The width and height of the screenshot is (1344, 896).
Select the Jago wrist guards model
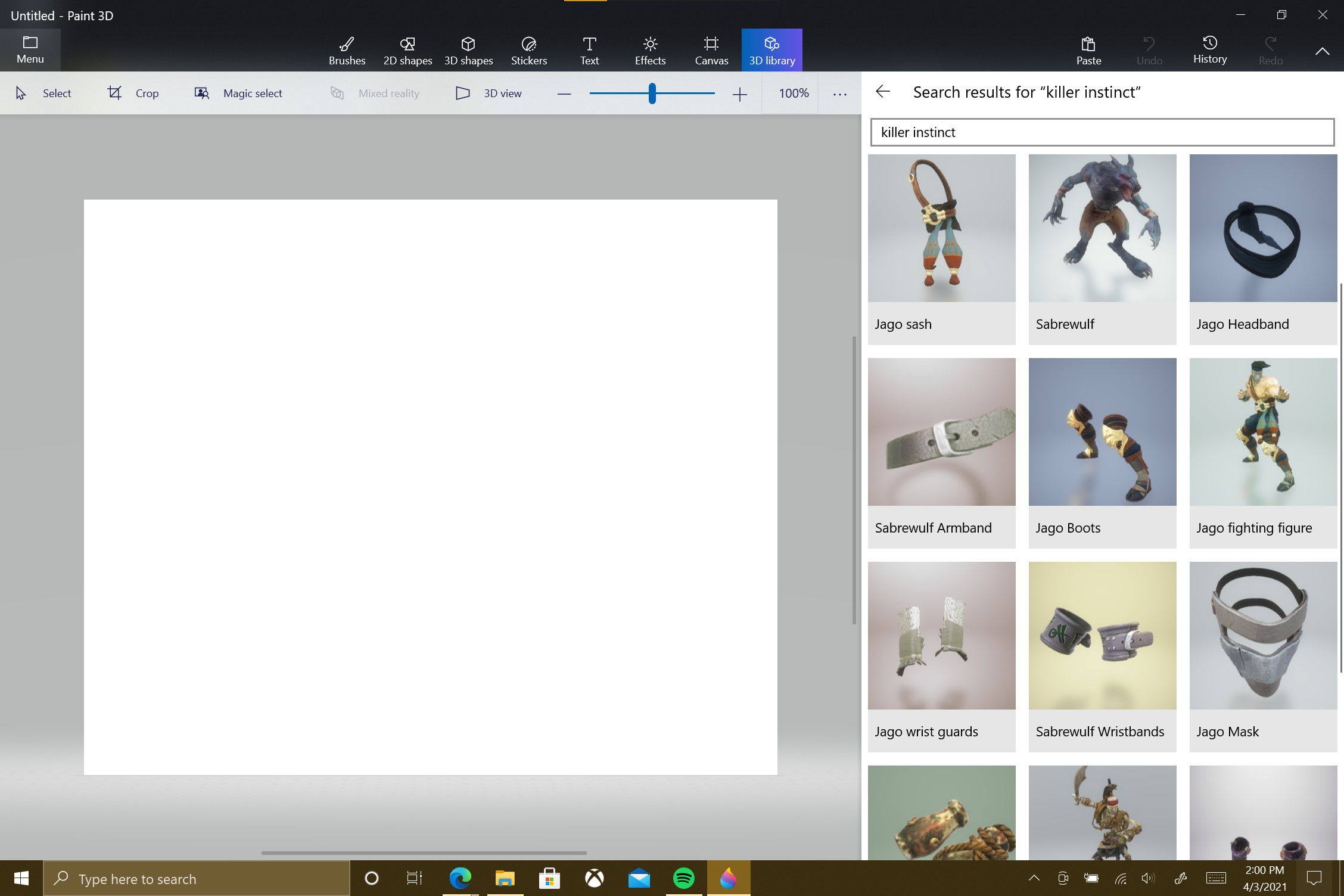click(x=941, y=657)
